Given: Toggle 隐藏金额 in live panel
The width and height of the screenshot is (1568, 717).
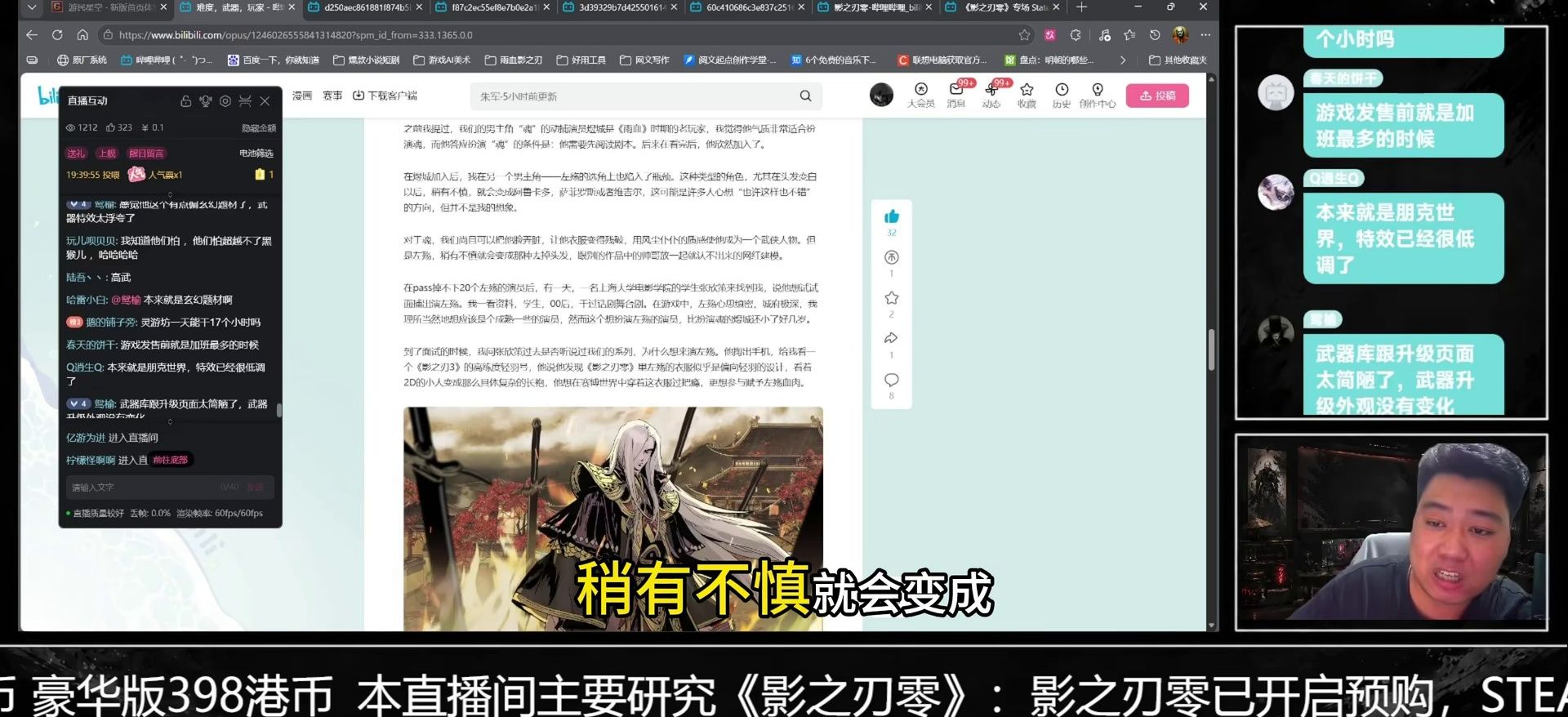Looking at the screenshot, I should click(x=259, y=128).
